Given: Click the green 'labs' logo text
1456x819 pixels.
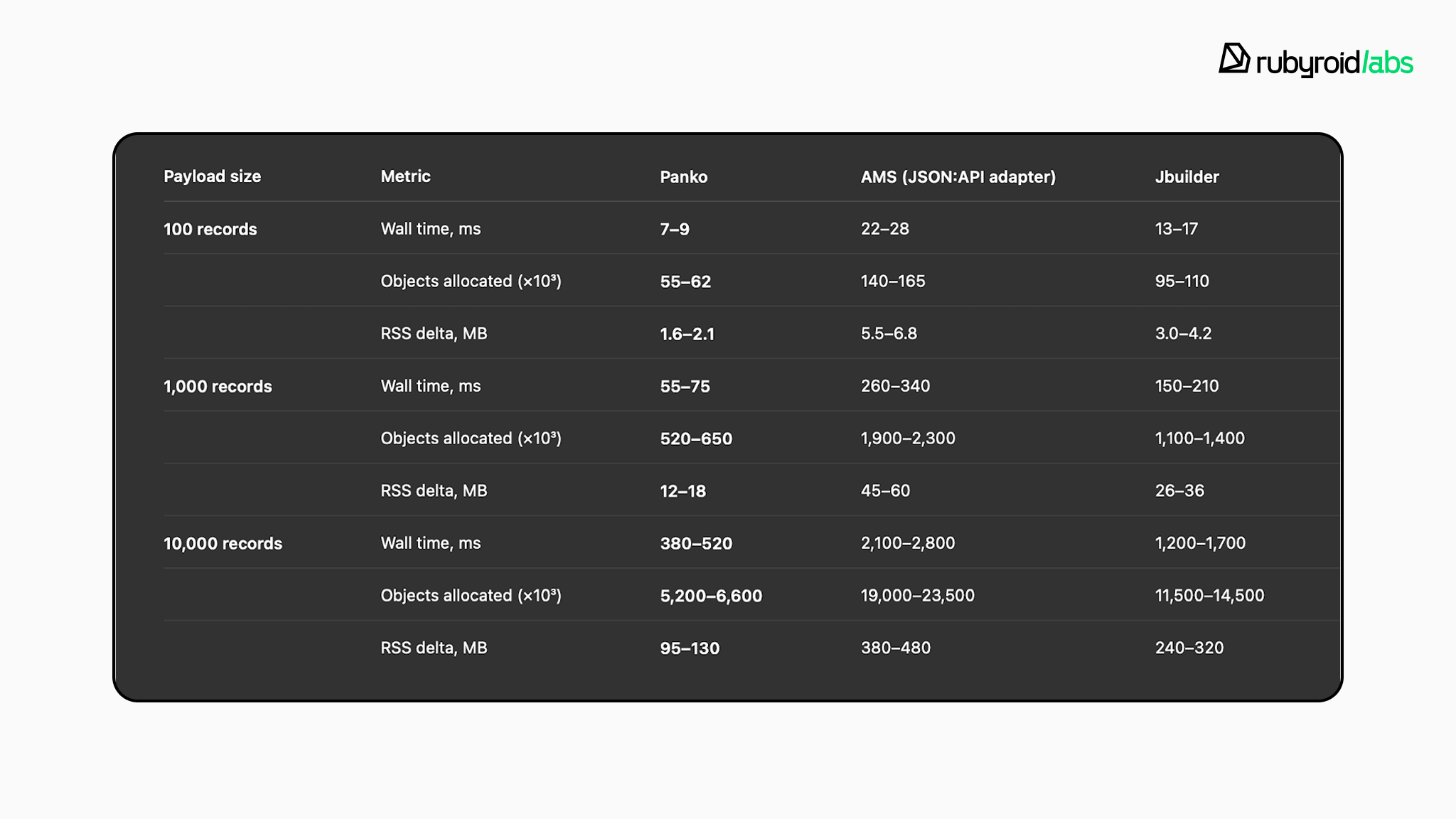Looking at the screenshot, I should pyautogui.click(x=1388, y=63).
